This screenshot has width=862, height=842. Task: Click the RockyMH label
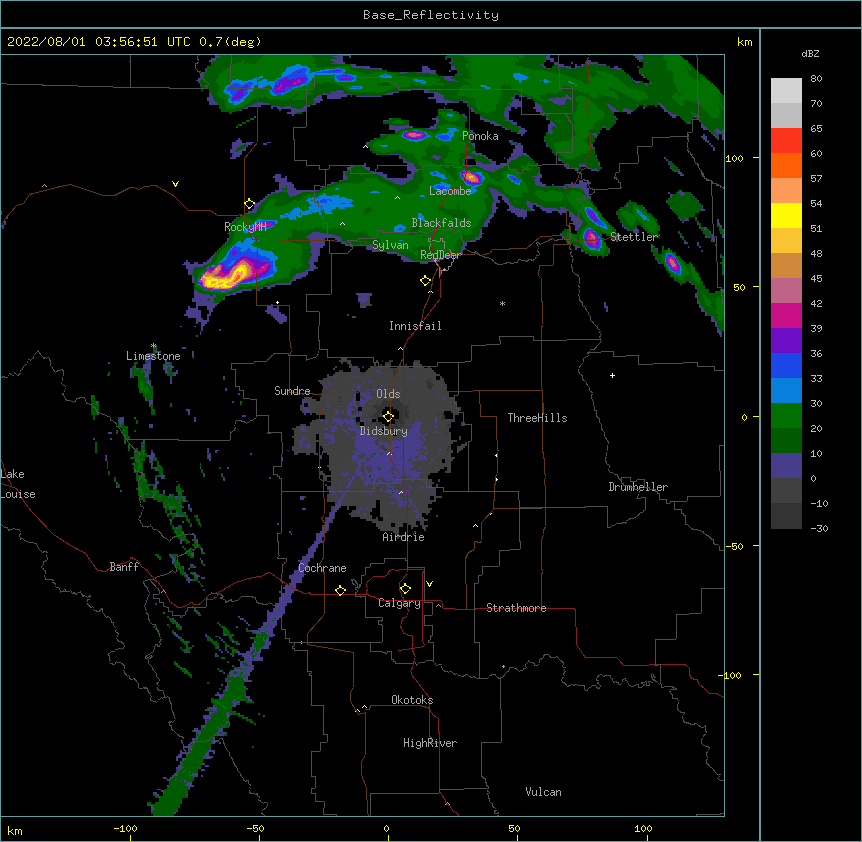[245, 227]
